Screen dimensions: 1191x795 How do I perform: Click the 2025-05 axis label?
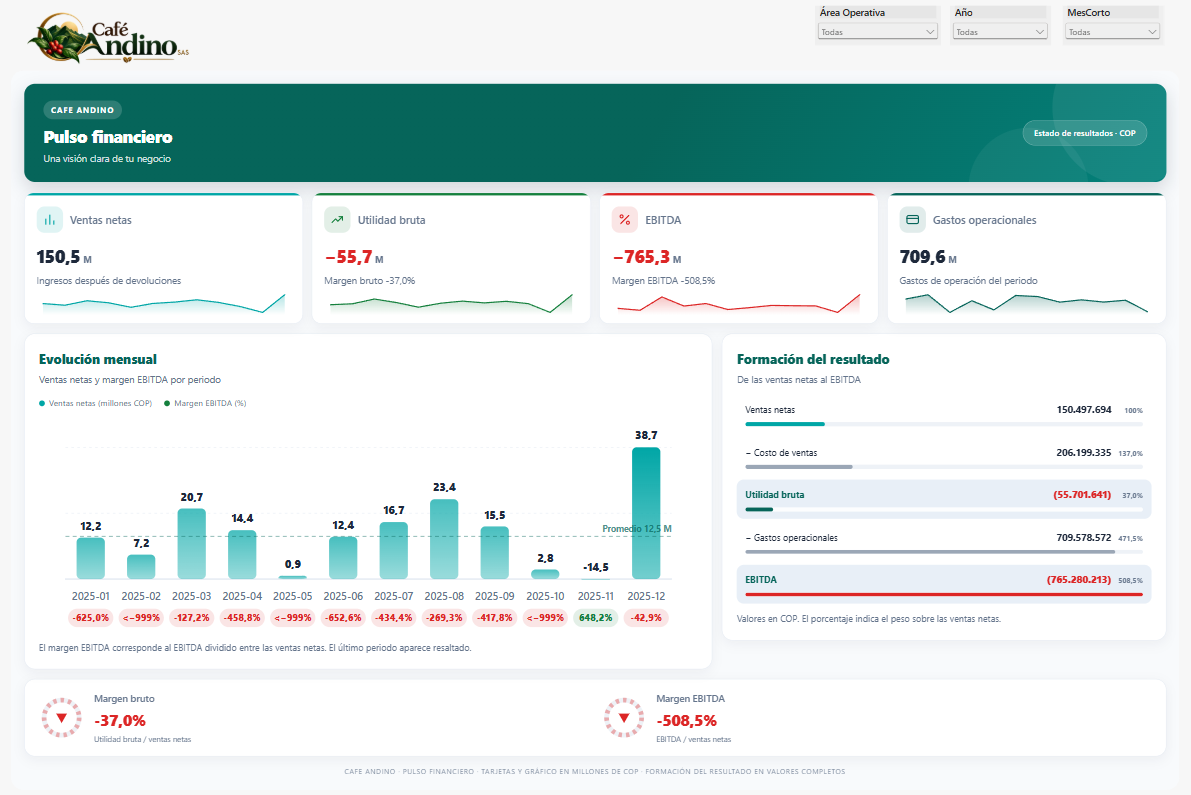click(292, 596)
